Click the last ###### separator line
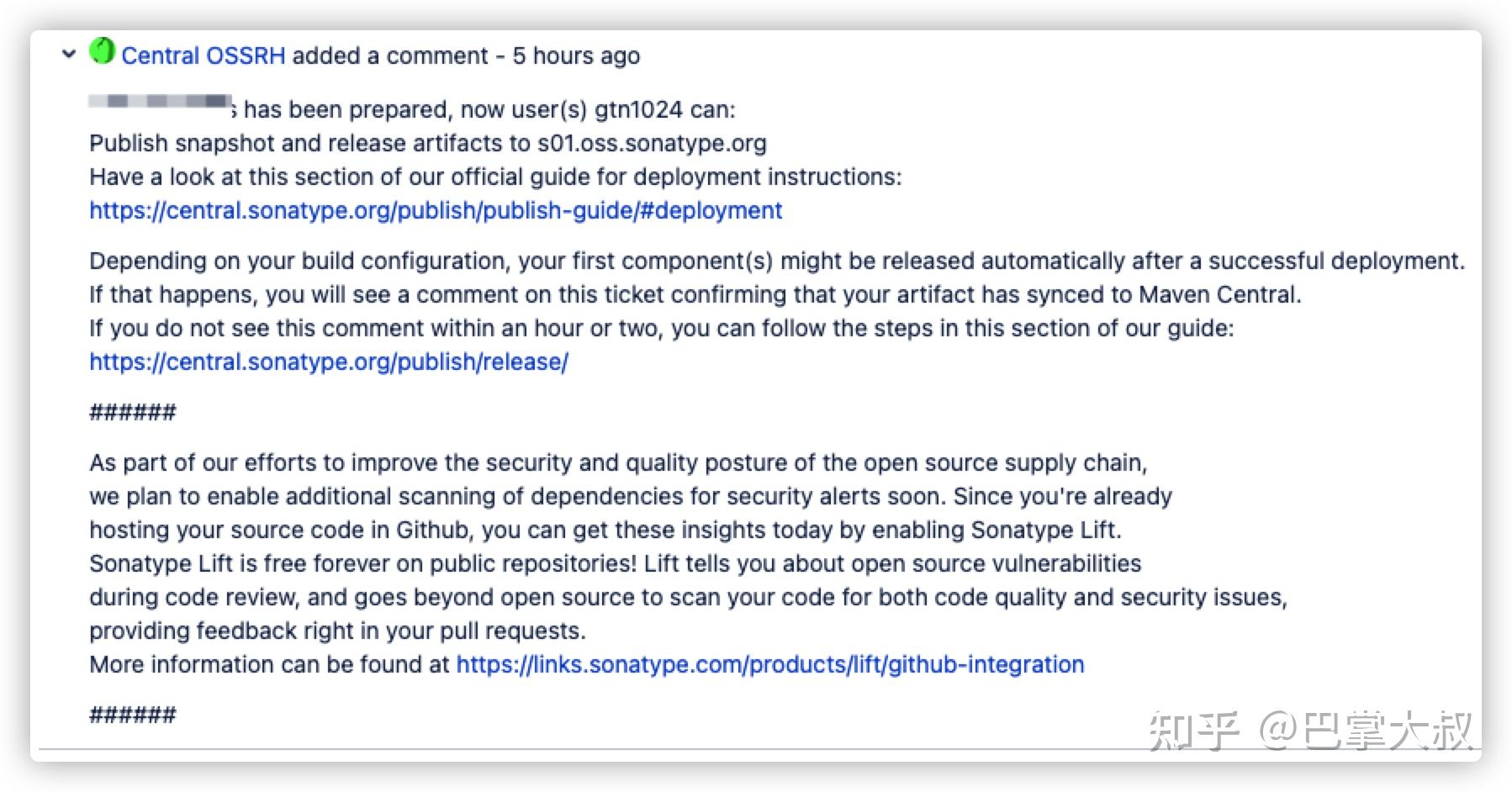The height and width of the screenshot is (792, 1512). pos(133,715)
